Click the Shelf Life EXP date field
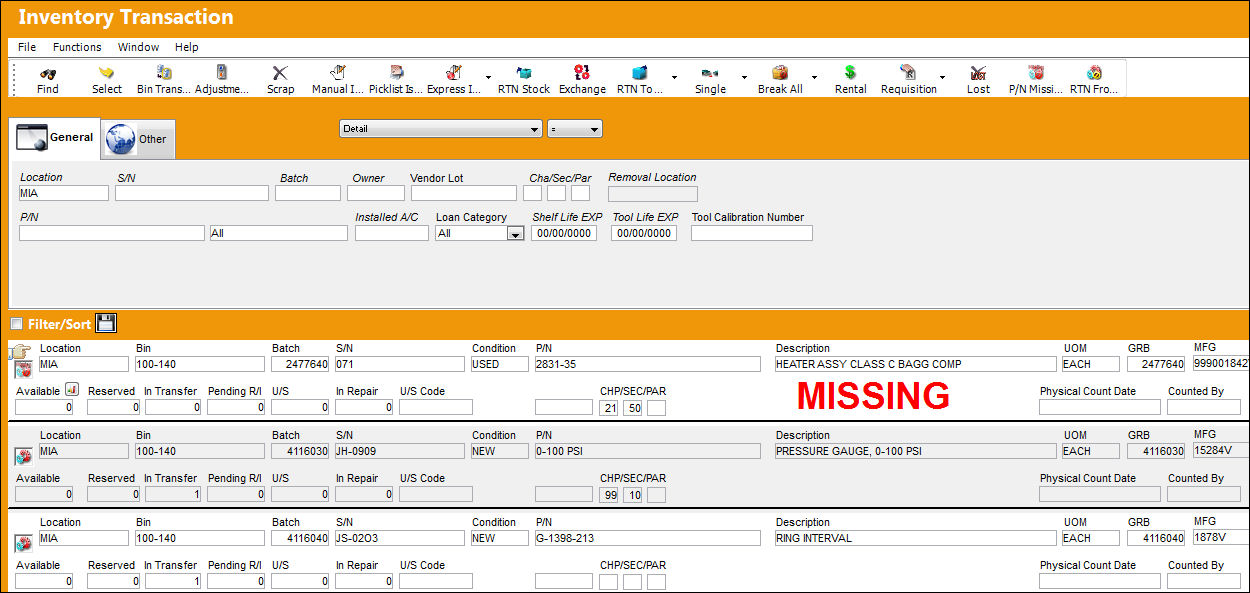The image size is (1250, 593). 564,233
